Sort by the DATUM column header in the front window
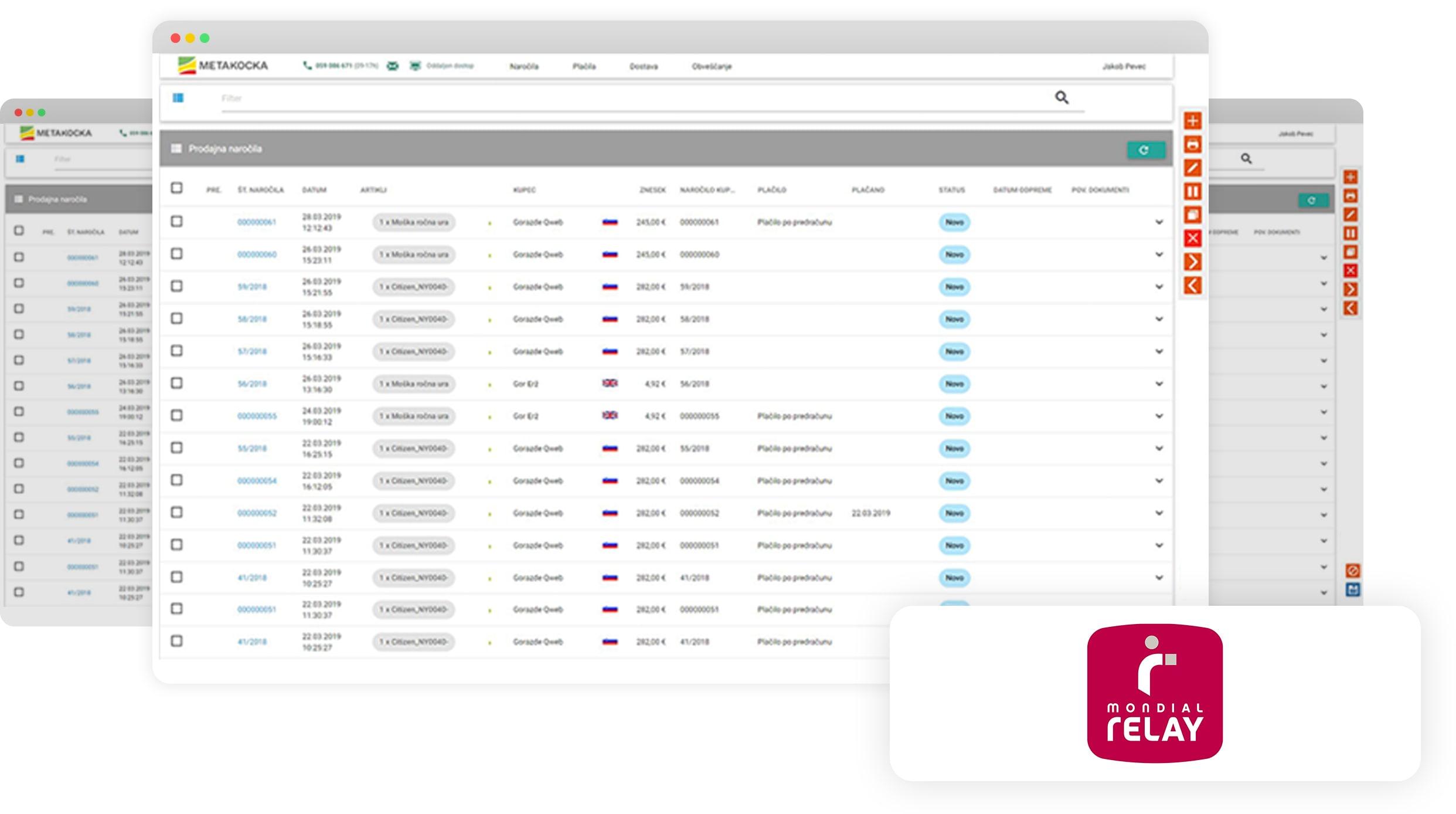 pos(314,190)
